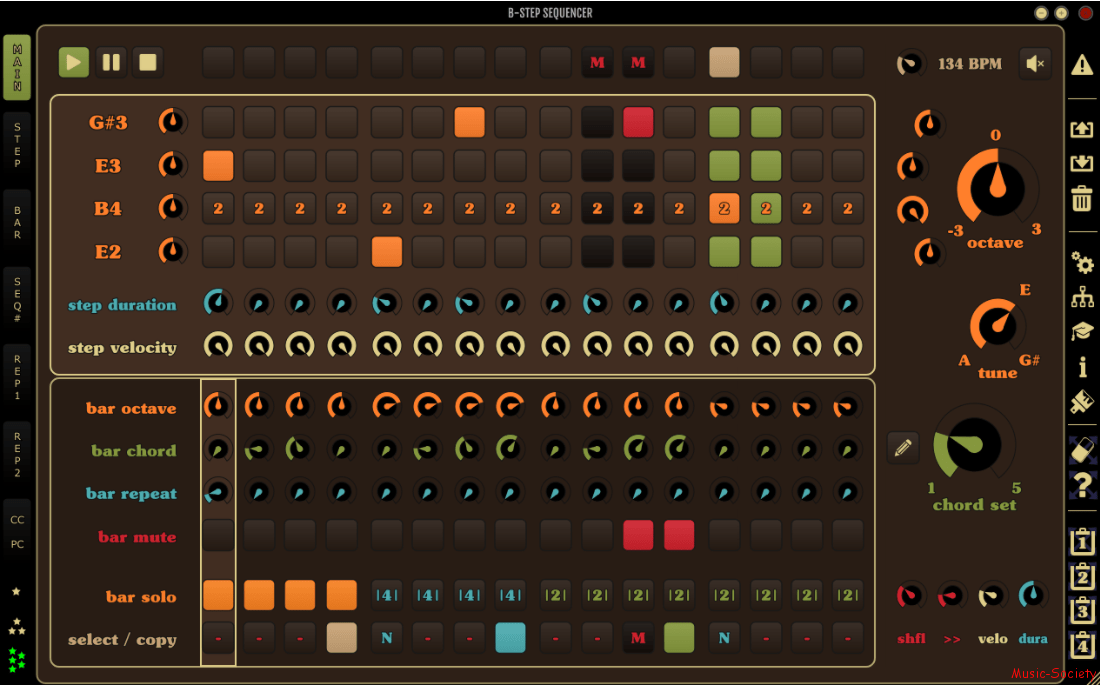This screenshot has height=685, width=1100.
Task: Open the hierarchy tree icon
Action: [x=1082, y=297]
